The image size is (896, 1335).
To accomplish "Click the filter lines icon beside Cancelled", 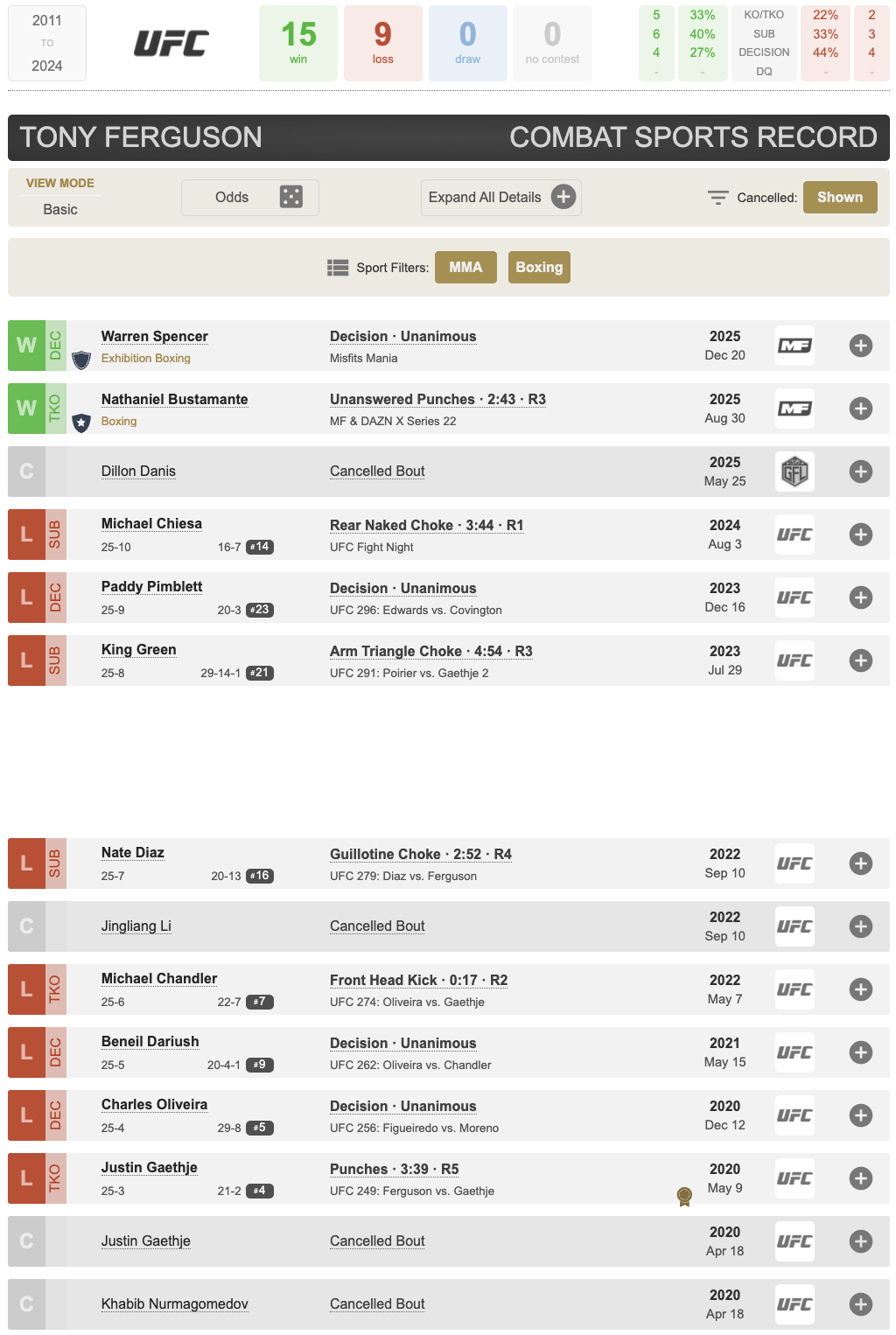I will 717,198.
